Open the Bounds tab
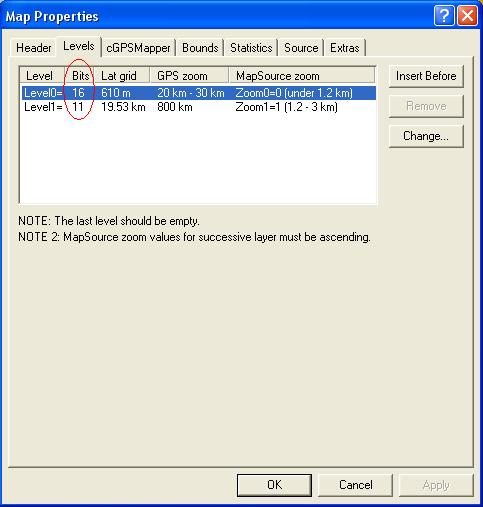 (x=200, y=48)
